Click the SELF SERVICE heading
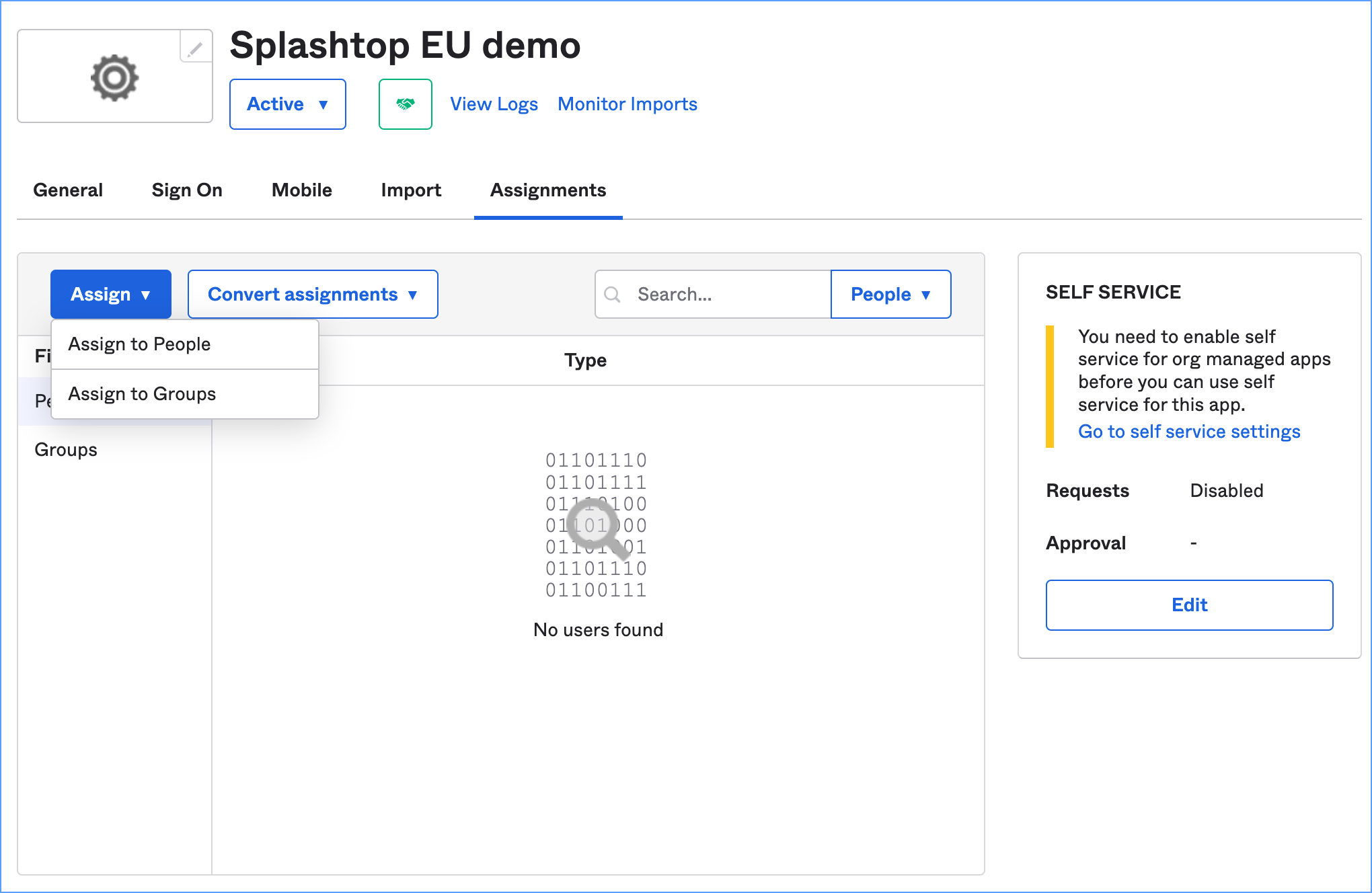1372x893 pixels. tap(1113, 292)
